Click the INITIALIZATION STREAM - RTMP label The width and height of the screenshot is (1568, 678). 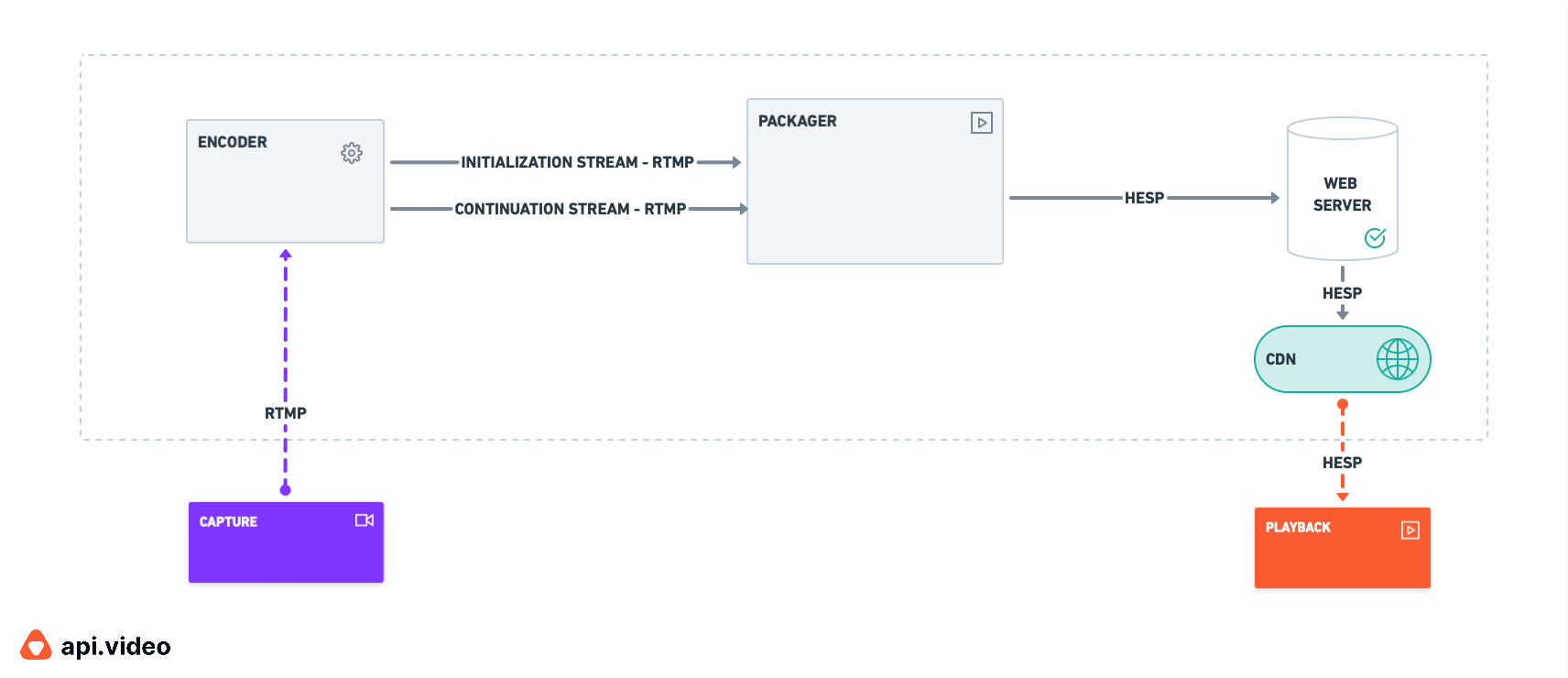pos(577,162)
